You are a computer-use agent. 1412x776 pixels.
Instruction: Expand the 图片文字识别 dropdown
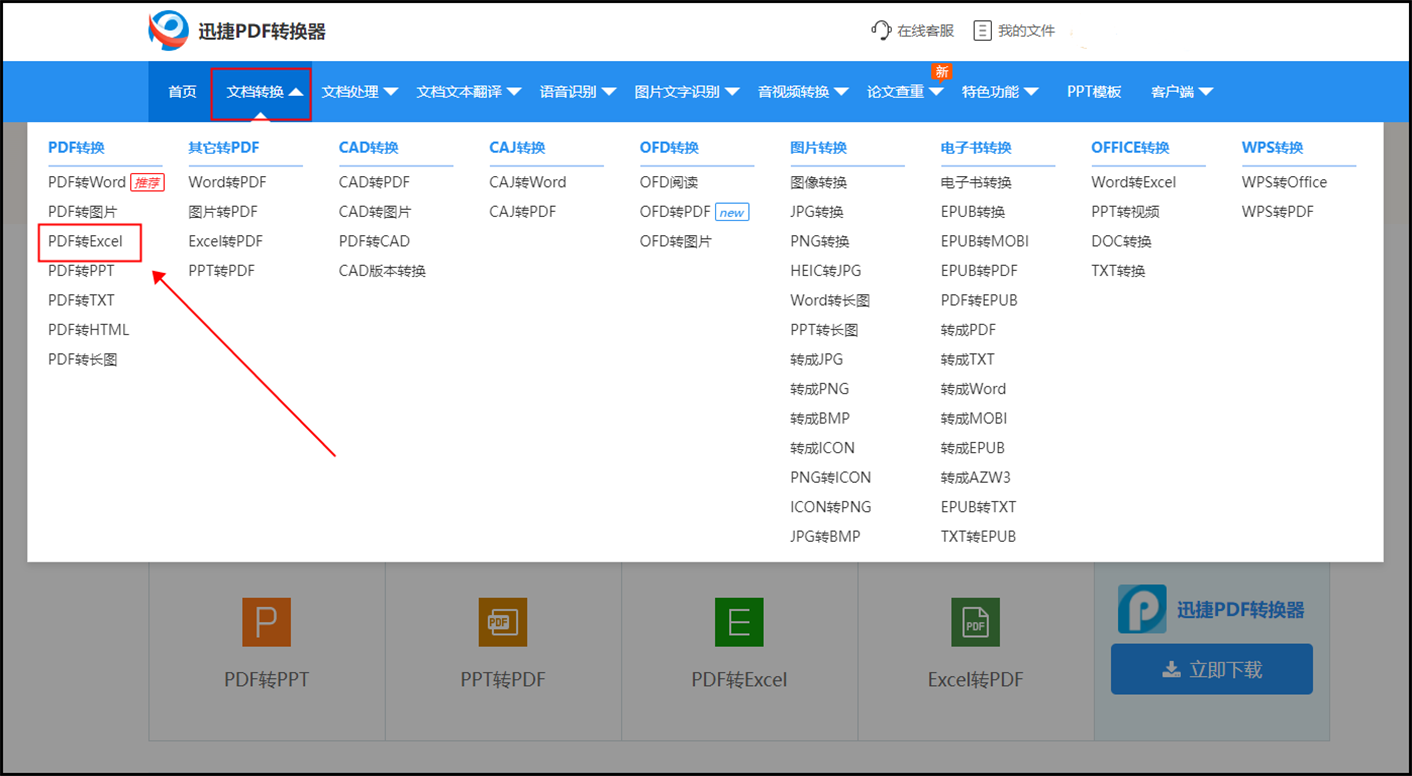click(x=732, y=92)
